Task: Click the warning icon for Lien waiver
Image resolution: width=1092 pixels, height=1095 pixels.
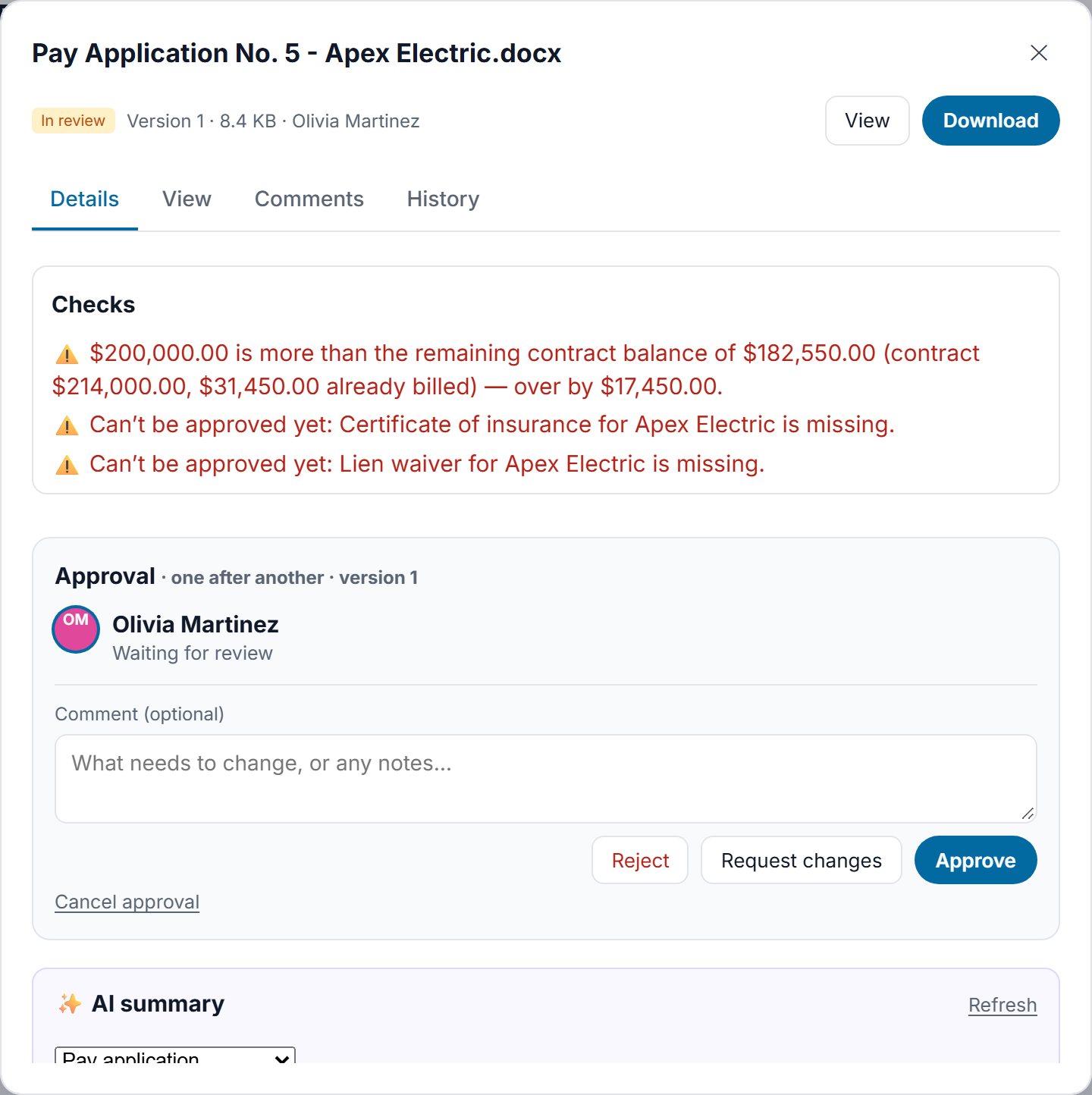Action: (x=67, y=465)
